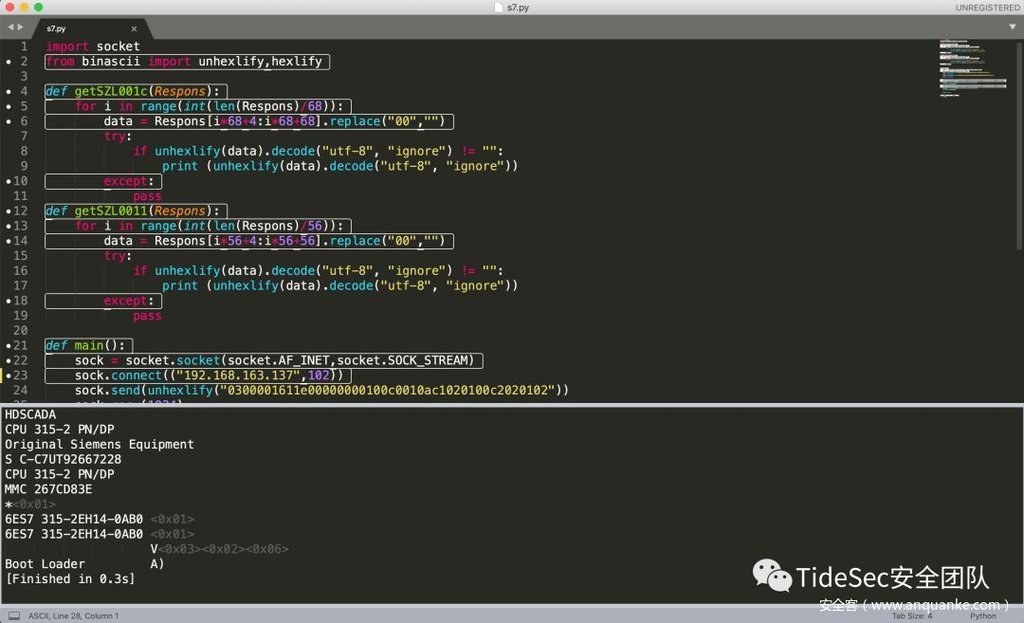The image size is (1024, 623).
Task: Click the print statement on line 17
Action: (x=340, y=285)
